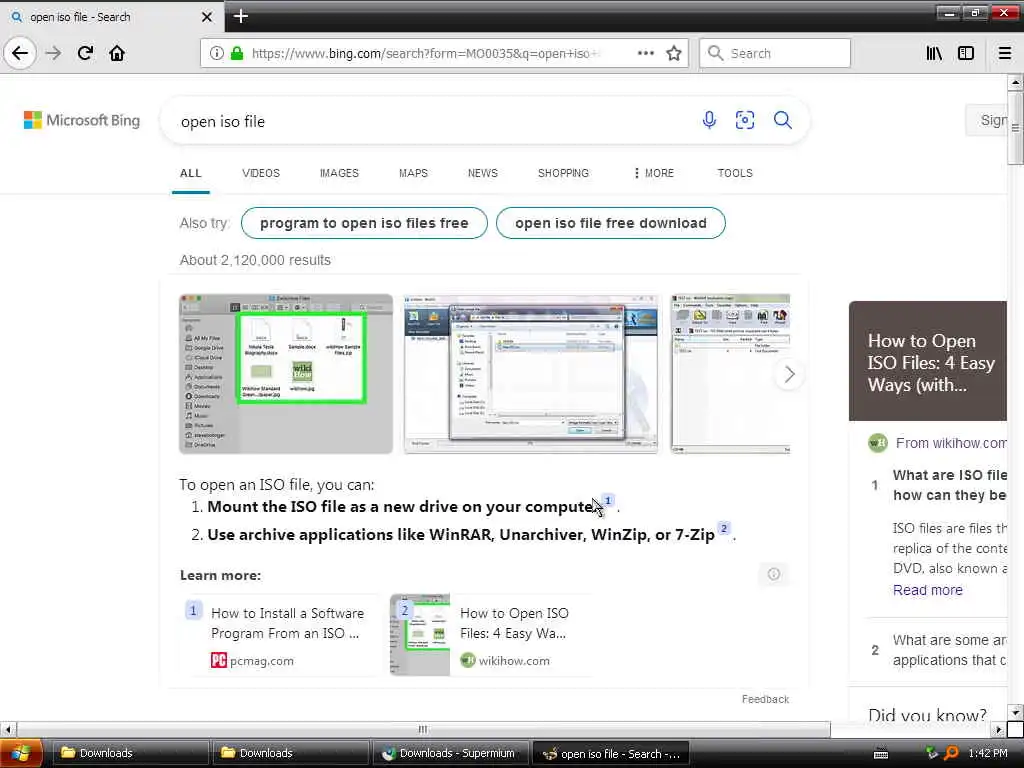This screenshot has width=1024, height=768.
Task: Open the library bookshelf icon
Action: tap(934, 54)
